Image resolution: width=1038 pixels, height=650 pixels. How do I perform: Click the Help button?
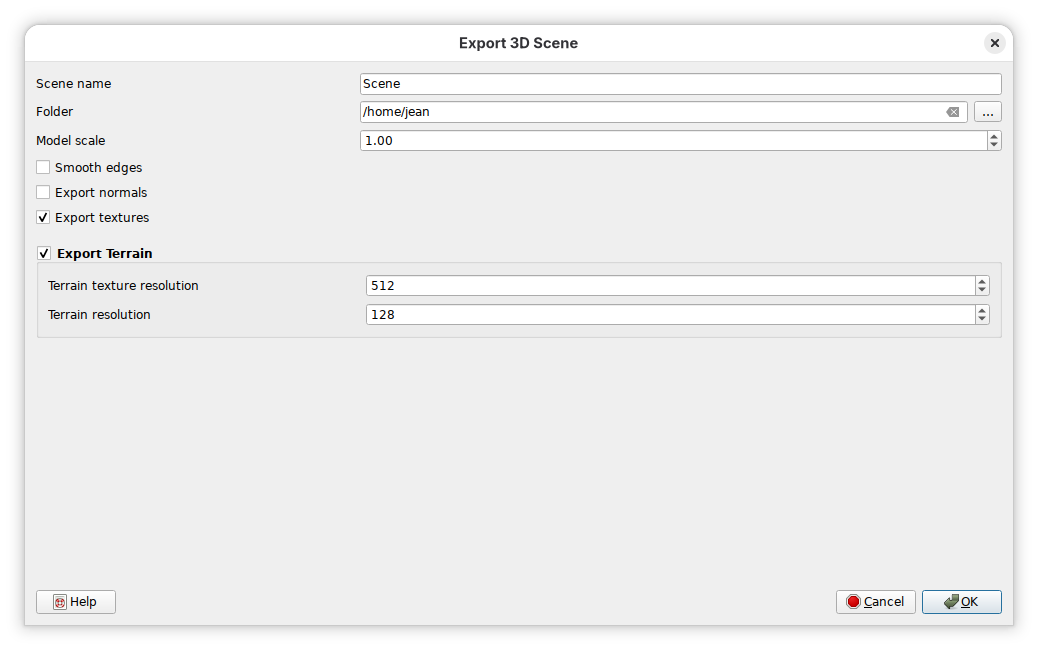[x=76, y=602]
